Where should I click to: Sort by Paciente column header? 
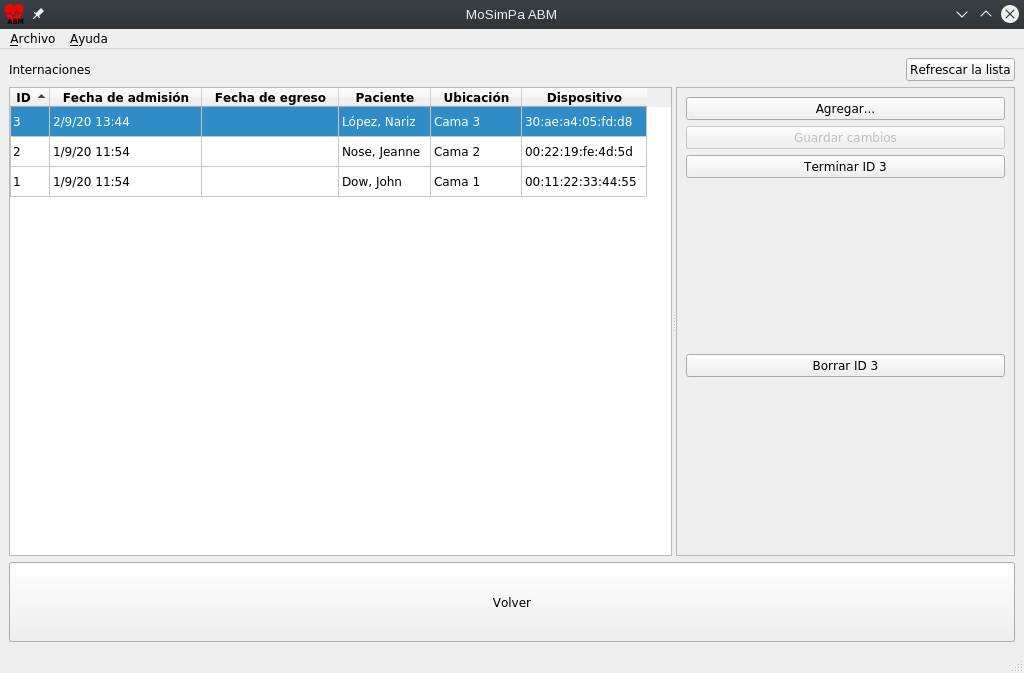point(384,97)
